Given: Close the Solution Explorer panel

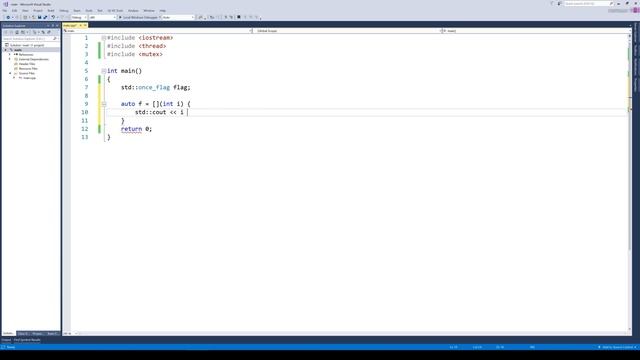Looking at the screenshot, I should coord(58,26).
